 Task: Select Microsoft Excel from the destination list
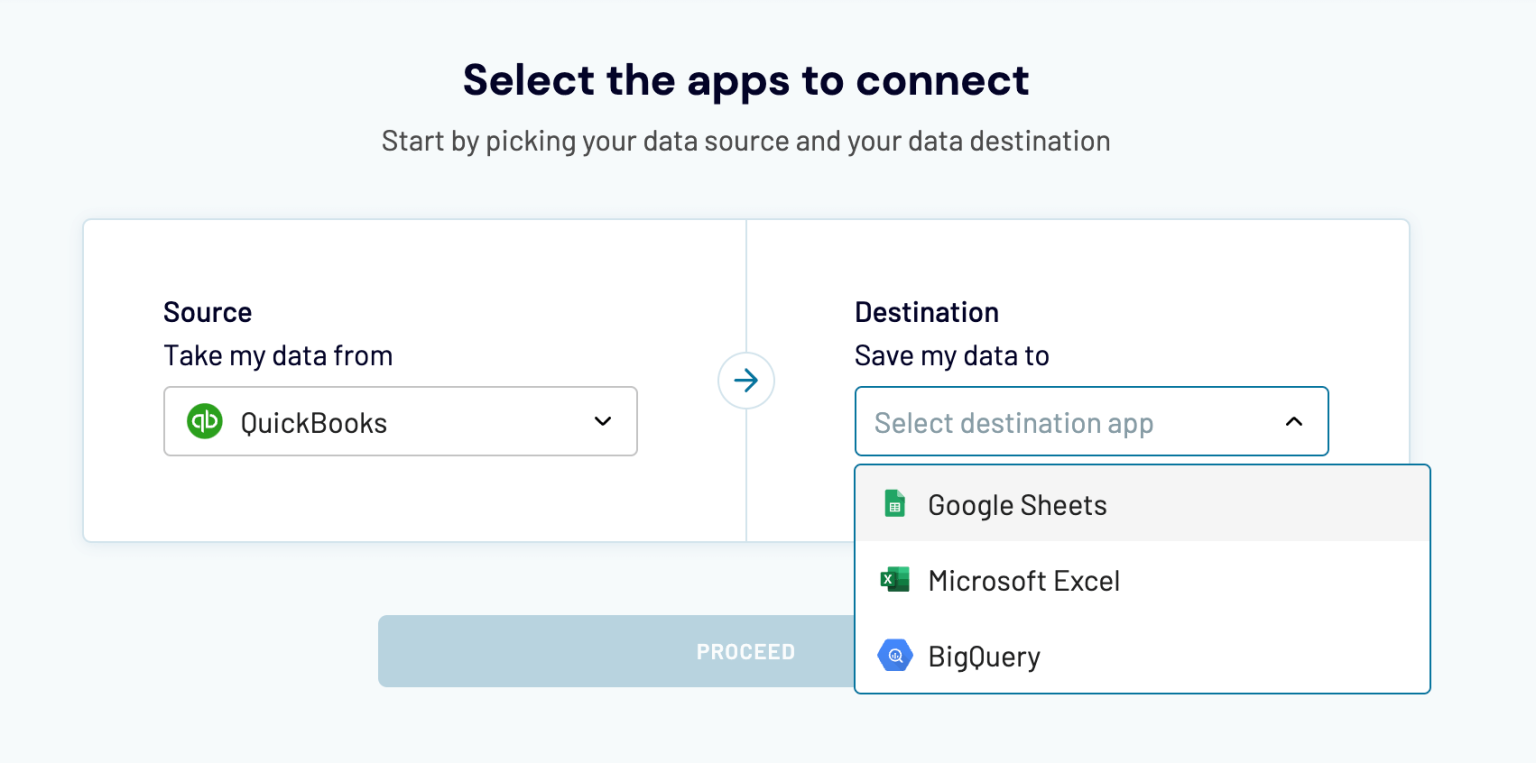click(x=1024, y=580)
